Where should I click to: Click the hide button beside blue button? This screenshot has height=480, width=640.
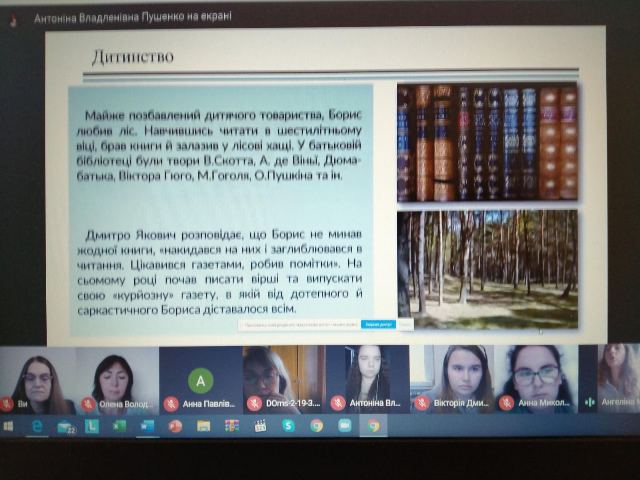(x=405, y=324)
